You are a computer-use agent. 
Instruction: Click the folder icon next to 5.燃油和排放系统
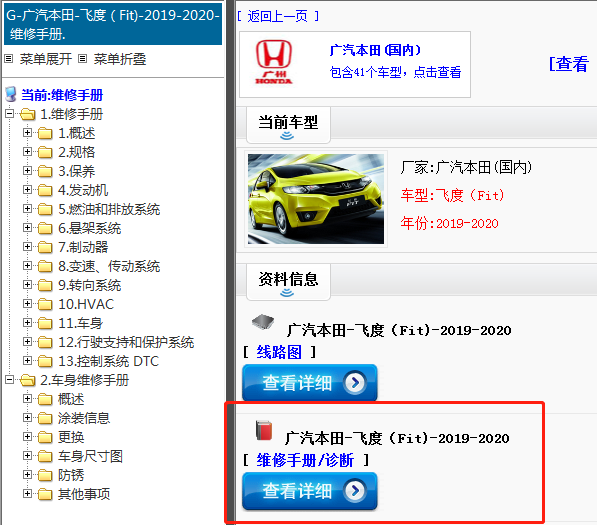45,209
